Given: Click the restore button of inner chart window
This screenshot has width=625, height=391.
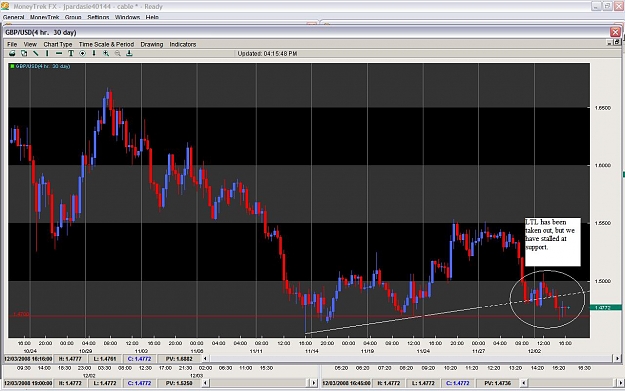Looking at the screenshot, I should (617, 42).
